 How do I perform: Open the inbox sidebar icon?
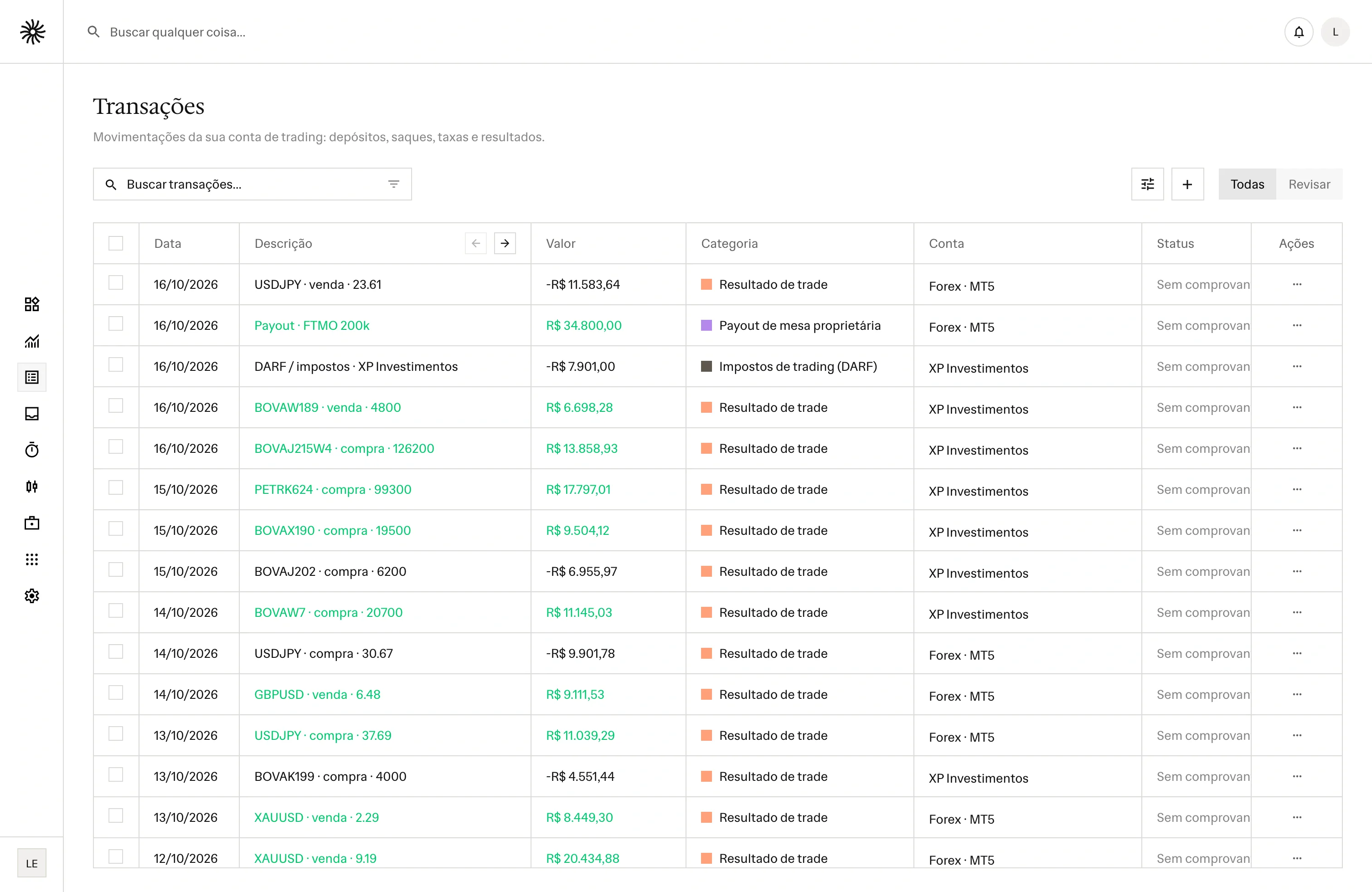coord(32,414)
